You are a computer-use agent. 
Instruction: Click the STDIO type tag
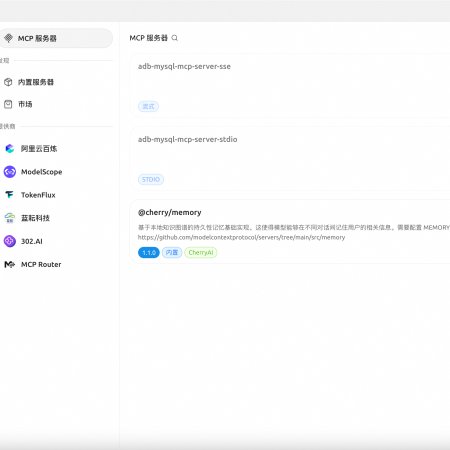(151, 180)
